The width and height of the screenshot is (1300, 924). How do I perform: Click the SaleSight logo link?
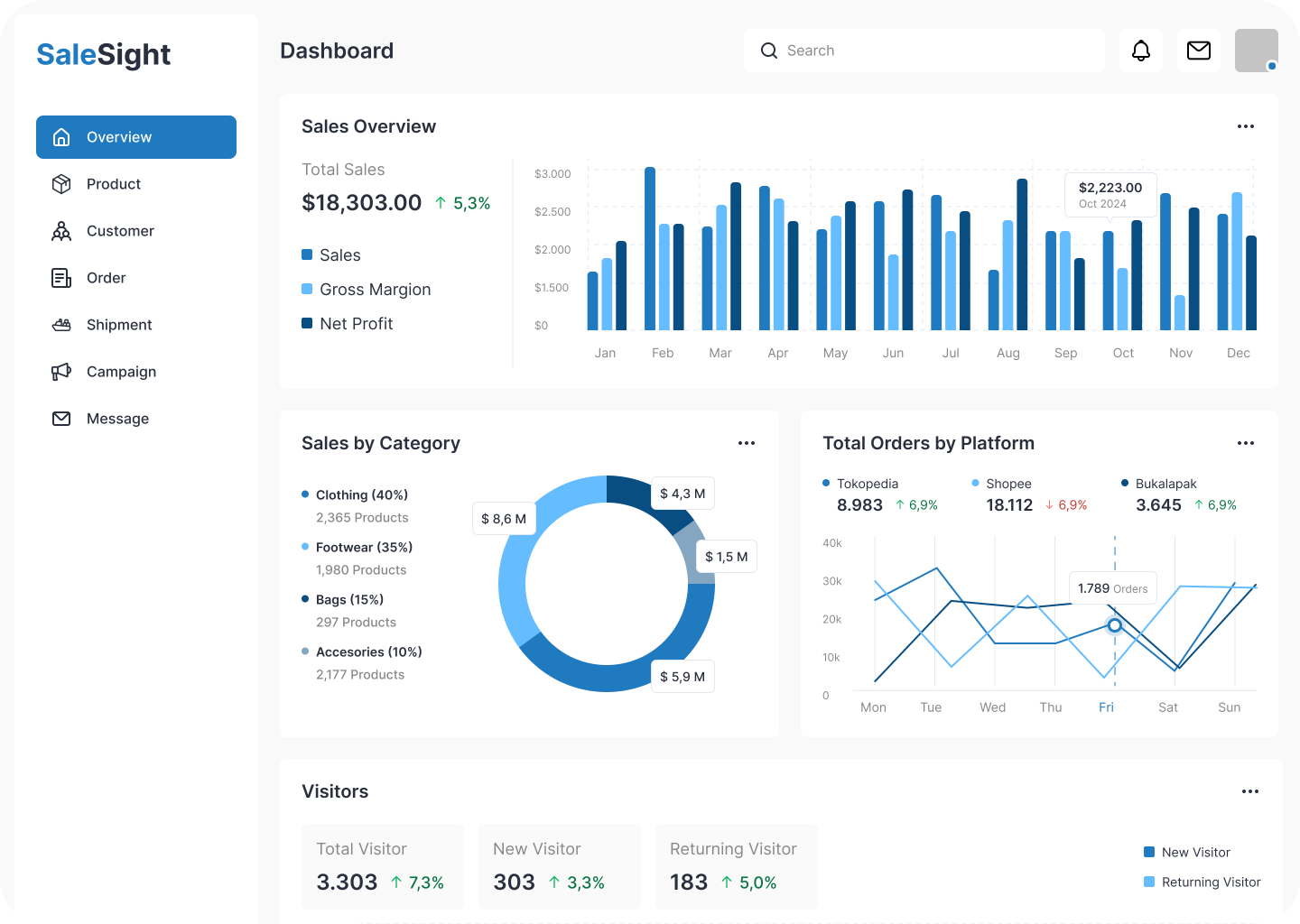pyautogui.click(x=104, y=55)
